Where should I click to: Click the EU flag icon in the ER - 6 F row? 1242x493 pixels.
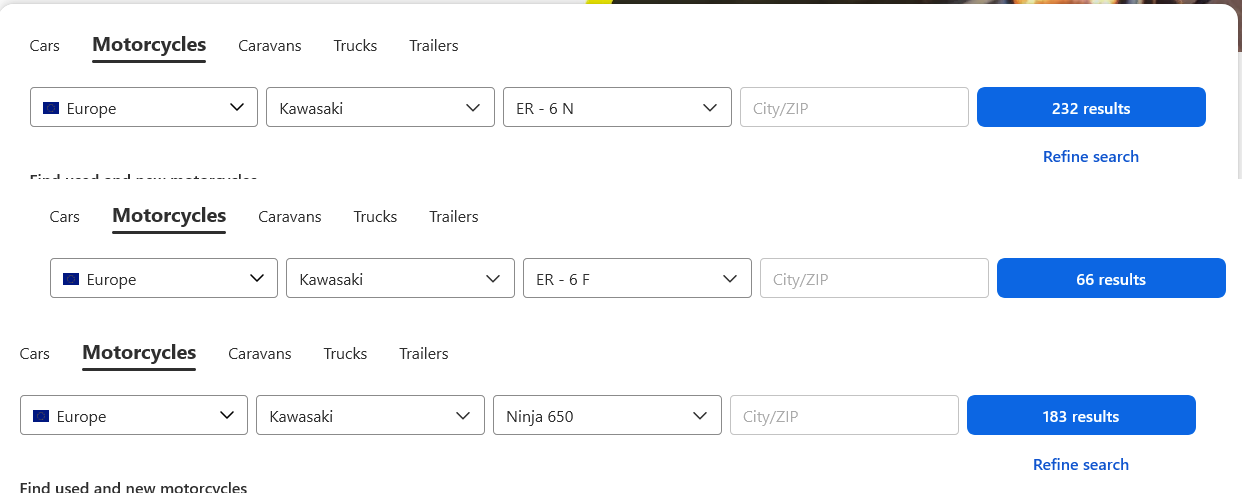[x=71, y=279]
